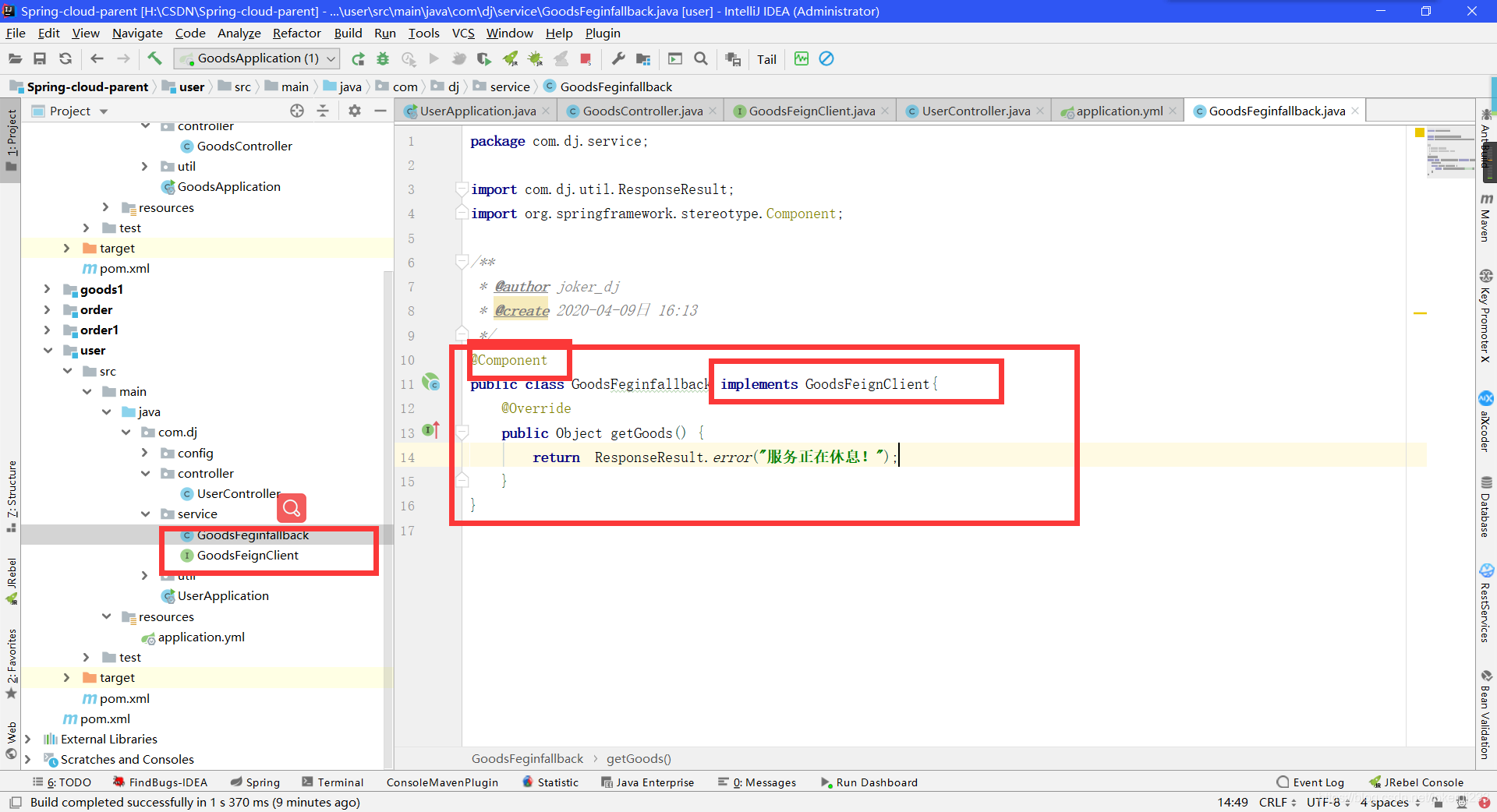Collapse the user module
Screen dimensions: 1497x812
click(x=48, y=351)
